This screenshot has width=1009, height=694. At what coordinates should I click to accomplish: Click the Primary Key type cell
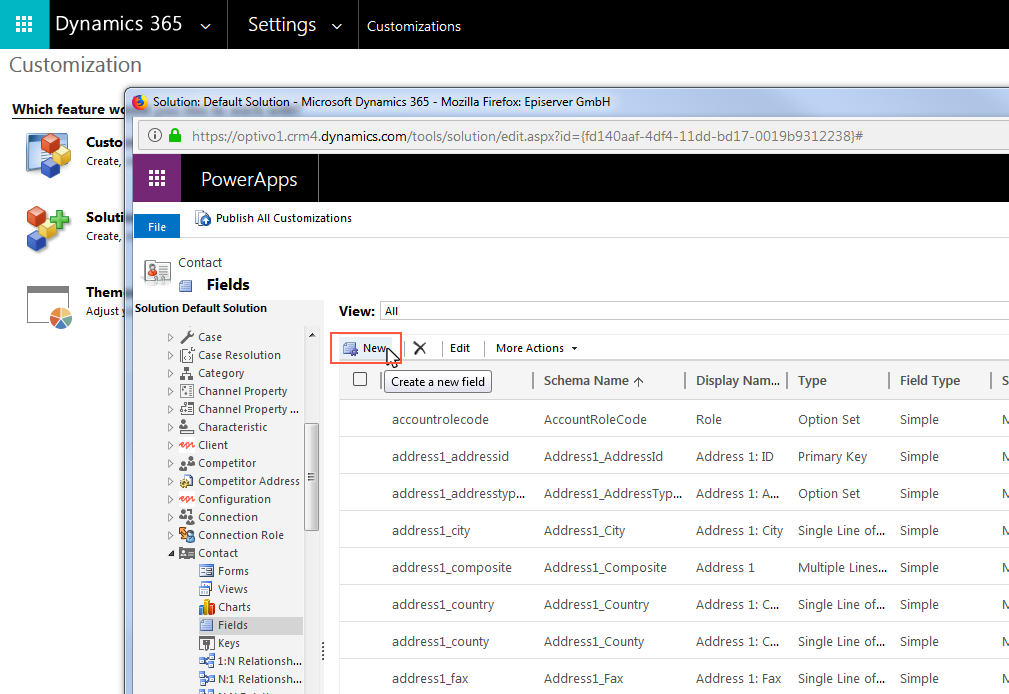click(832, 456)
